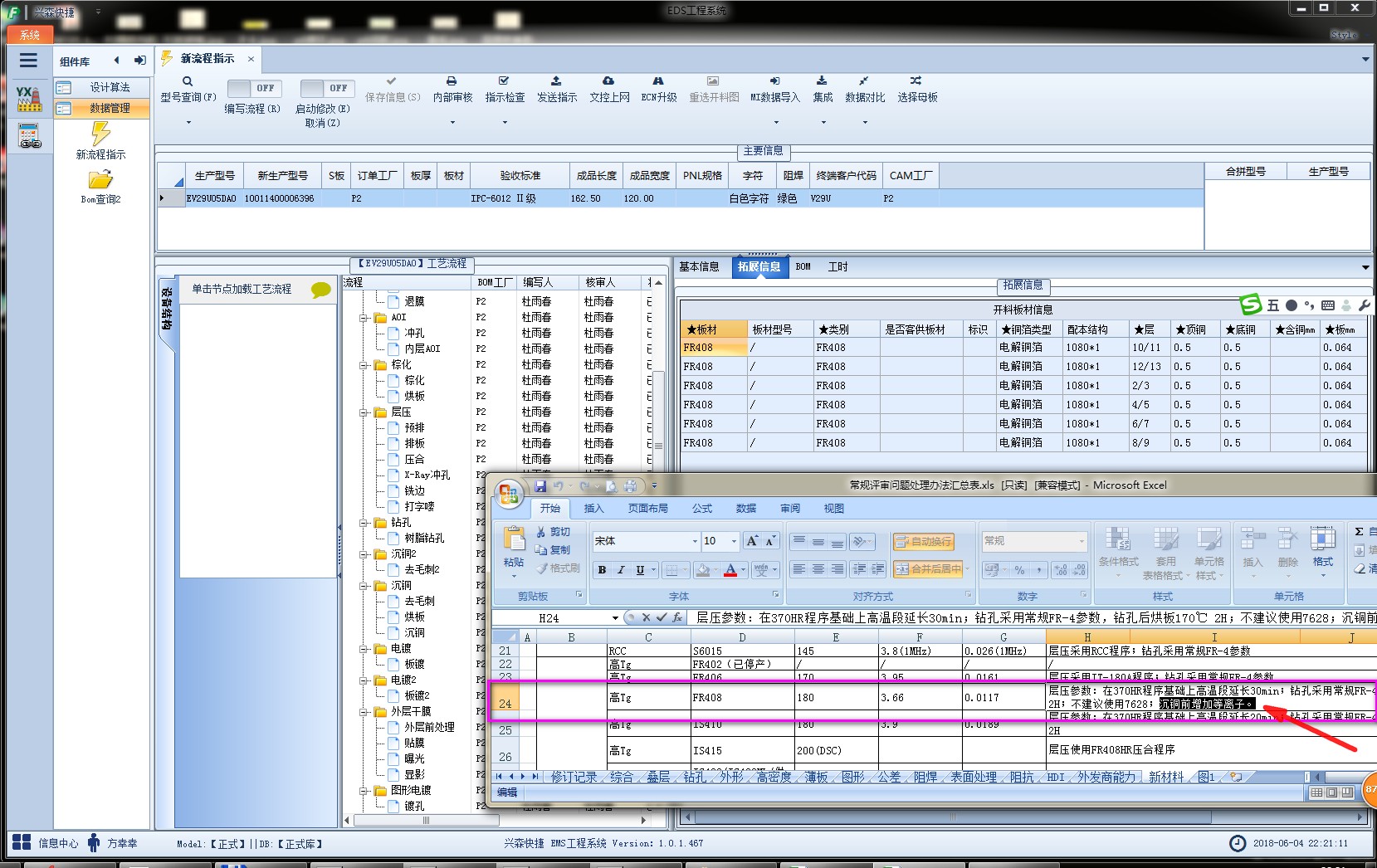Viewport: 1377px width, 868px height.
Task: Toggle underline formatting in Excel
Action: coord(640,570)
